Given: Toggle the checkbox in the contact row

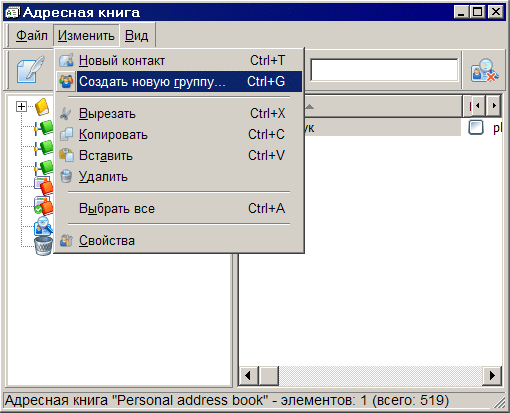Looking at the screenshot, I should [x=476, y=127].
